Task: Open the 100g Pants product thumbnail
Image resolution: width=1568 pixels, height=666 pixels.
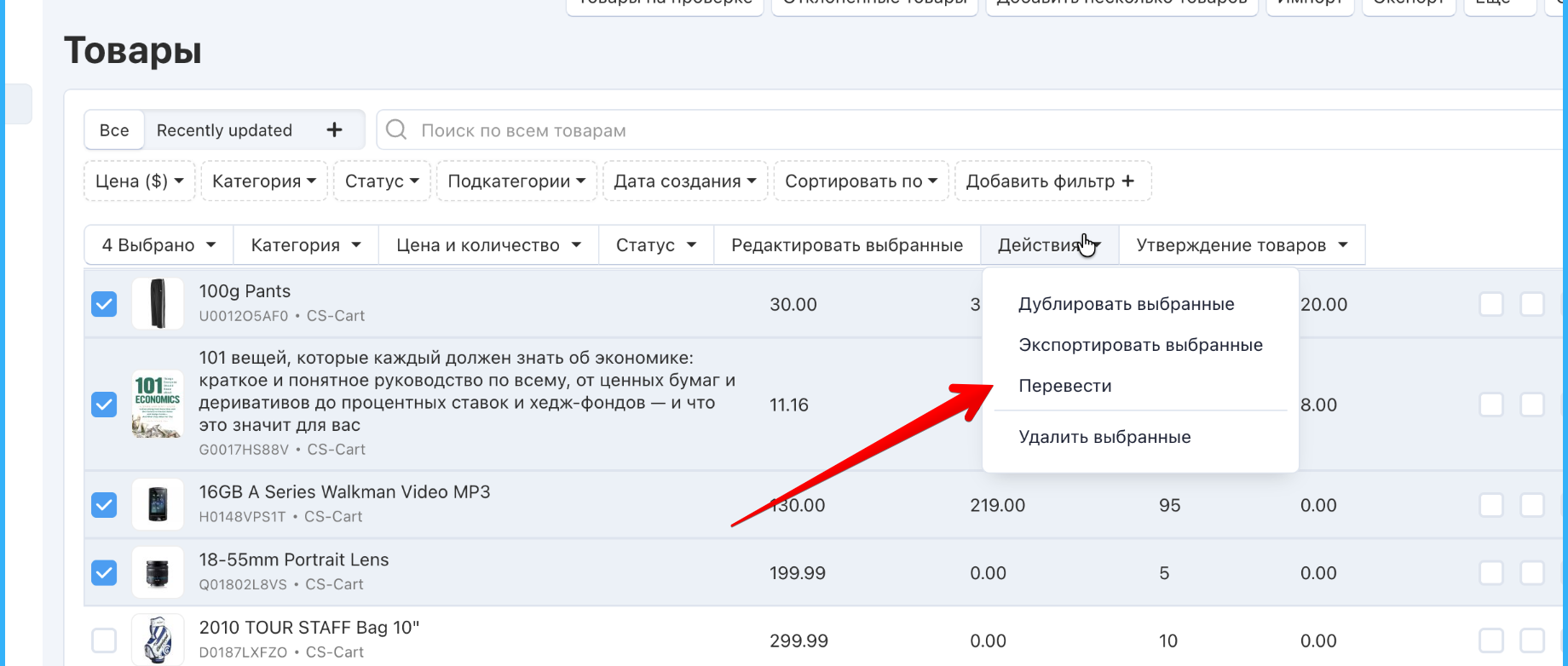Action: [158, 303]
